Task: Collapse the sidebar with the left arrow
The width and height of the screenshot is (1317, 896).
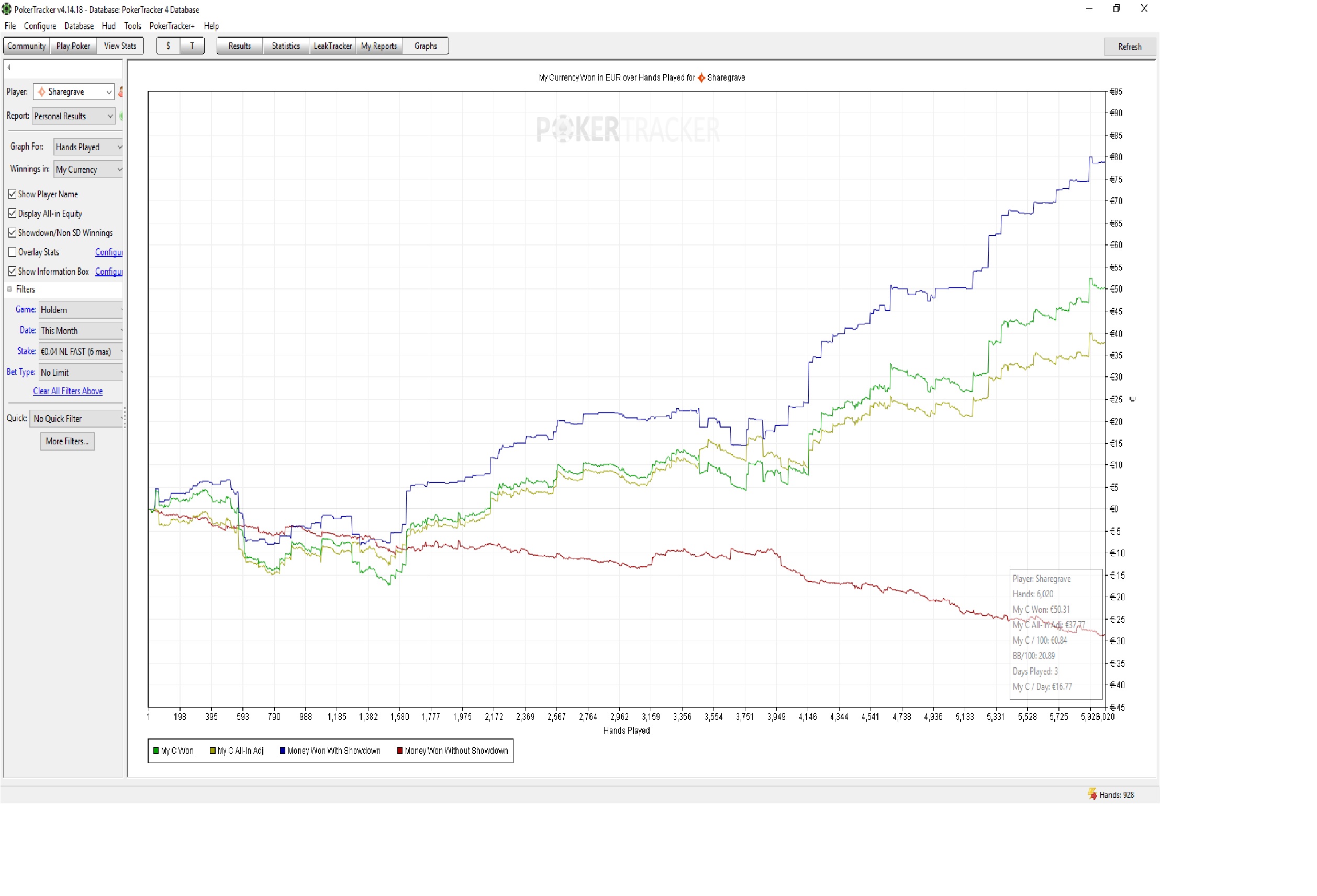Action: [9, 68]
